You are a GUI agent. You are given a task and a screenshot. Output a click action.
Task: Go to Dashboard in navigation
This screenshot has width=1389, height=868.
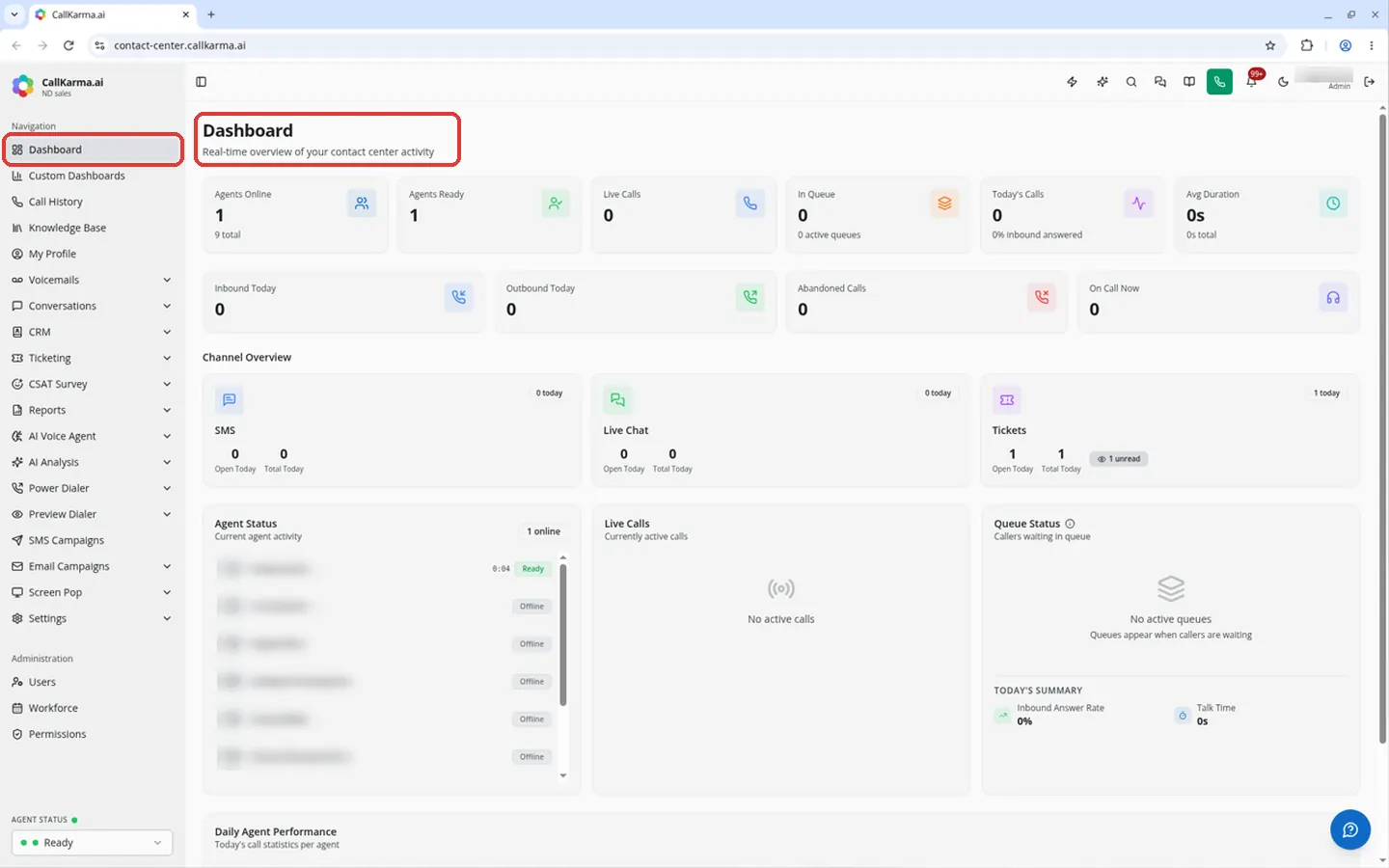(x=93, y=149)
